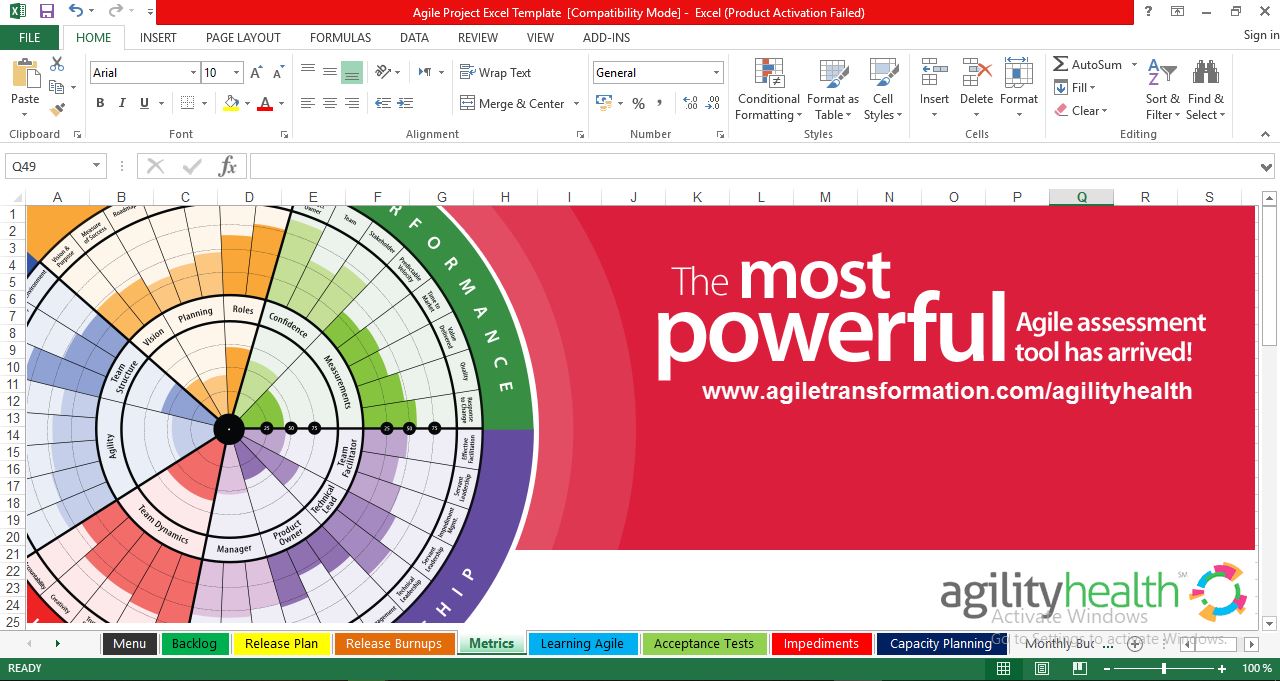Apply red font color
The image size is (1280, 681).
click(x=264, y=103)
